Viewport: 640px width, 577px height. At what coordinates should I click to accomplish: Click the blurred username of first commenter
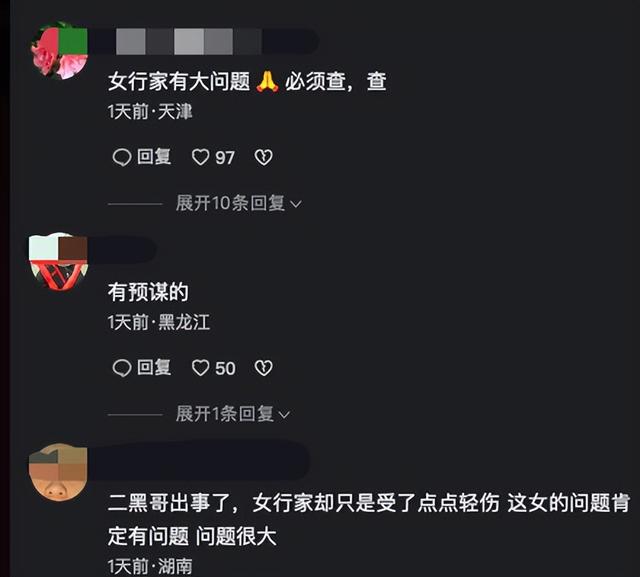(x=204, y=42)
